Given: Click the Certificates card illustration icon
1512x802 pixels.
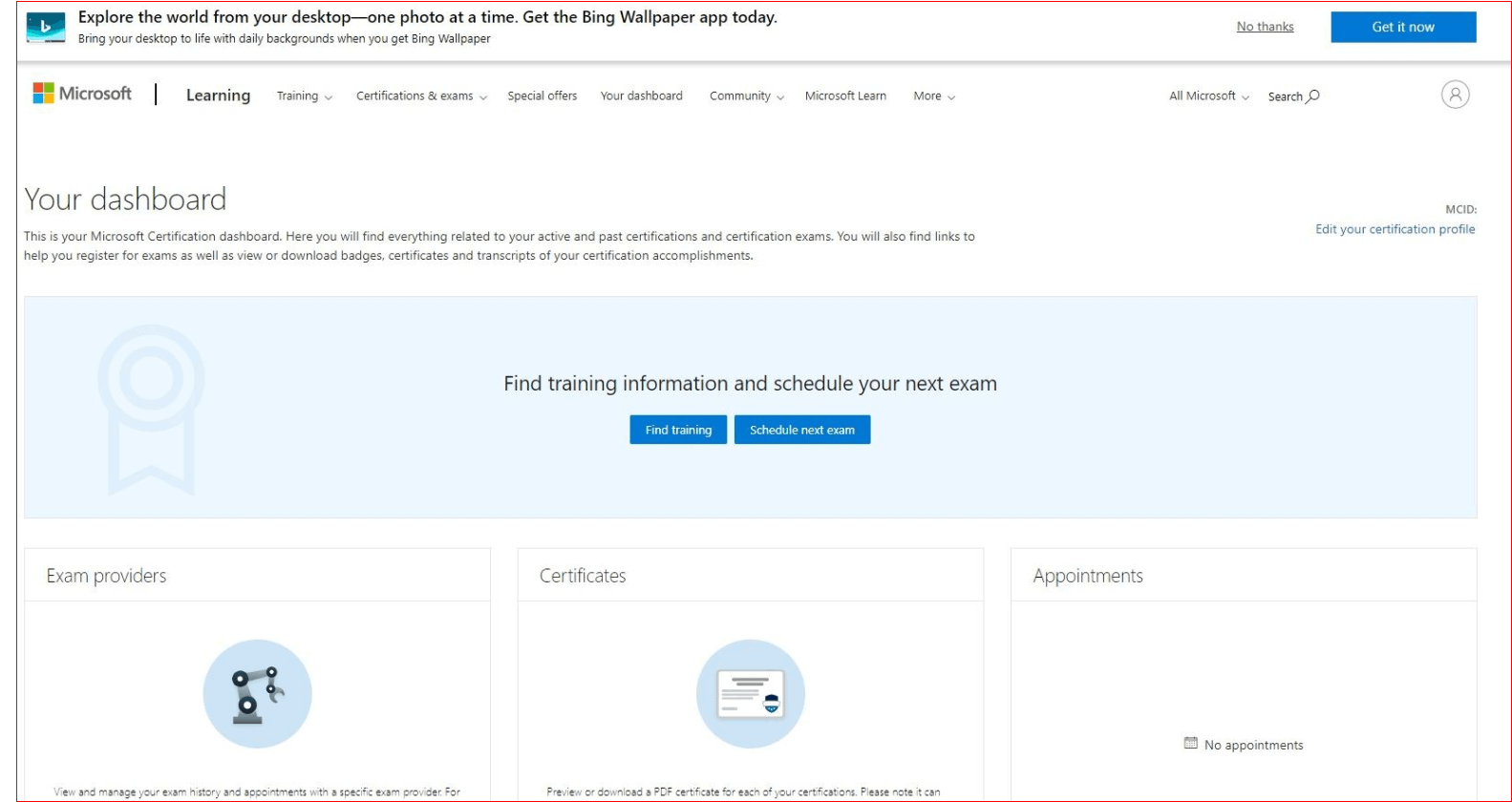Looking at the screenshot, I should (750, 694).
